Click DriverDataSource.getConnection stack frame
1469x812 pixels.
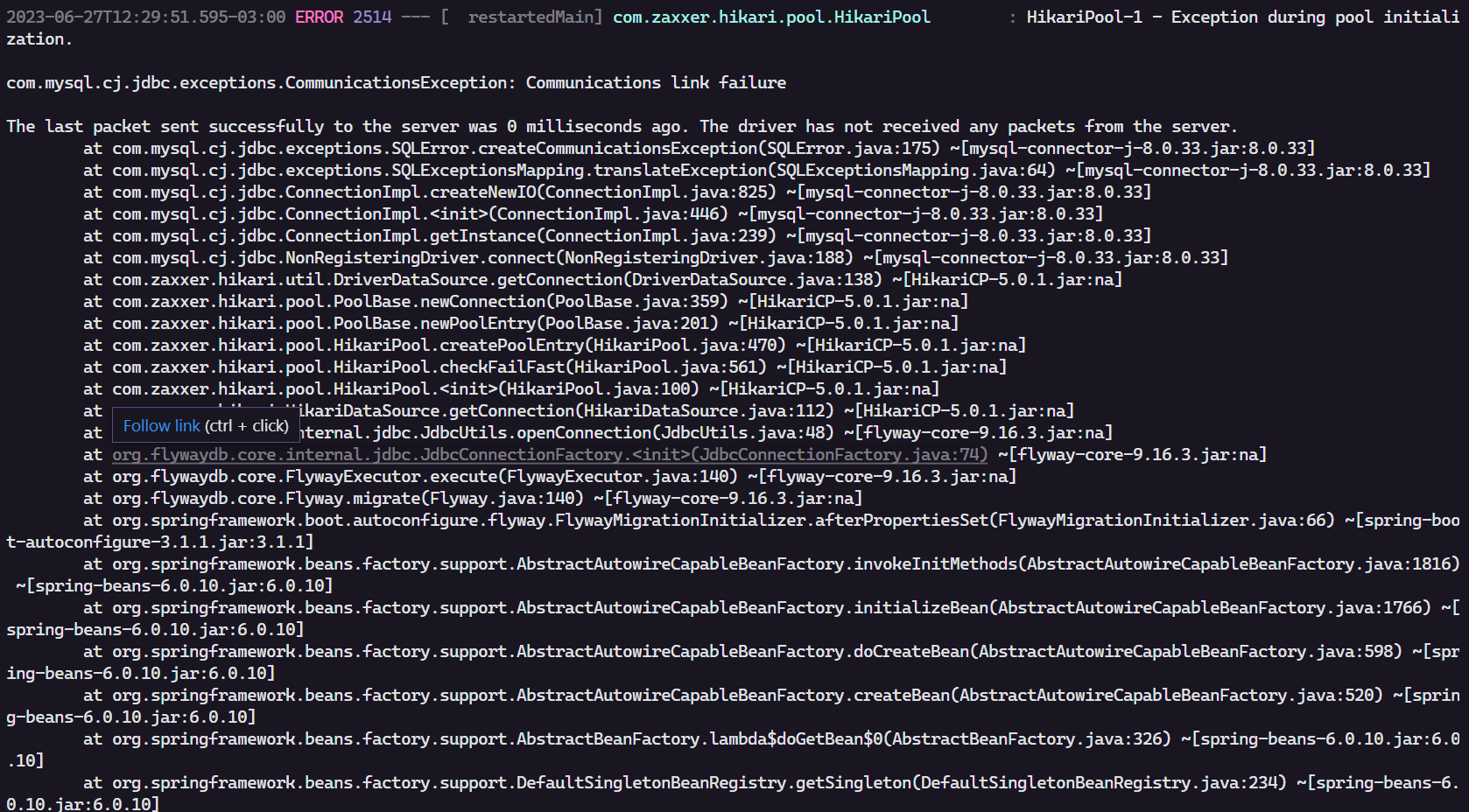point(603,279)
